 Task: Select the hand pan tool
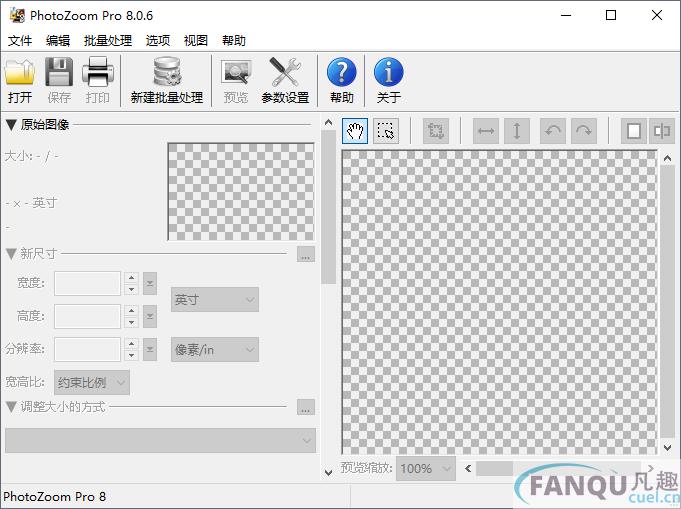tap(355, 131)
